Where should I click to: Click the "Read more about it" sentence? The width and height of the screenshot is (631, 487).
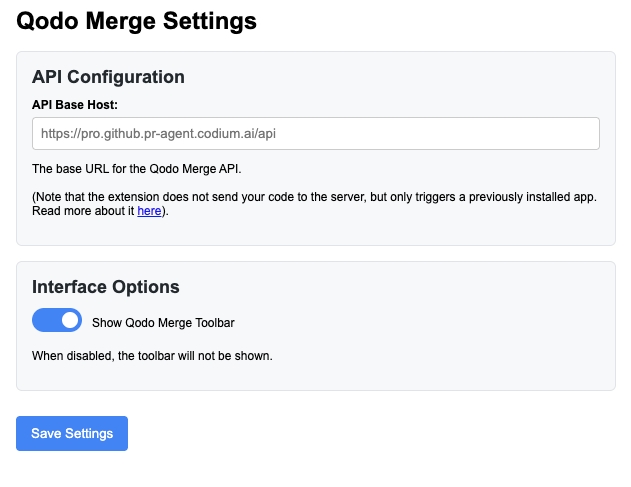point(84,211)
